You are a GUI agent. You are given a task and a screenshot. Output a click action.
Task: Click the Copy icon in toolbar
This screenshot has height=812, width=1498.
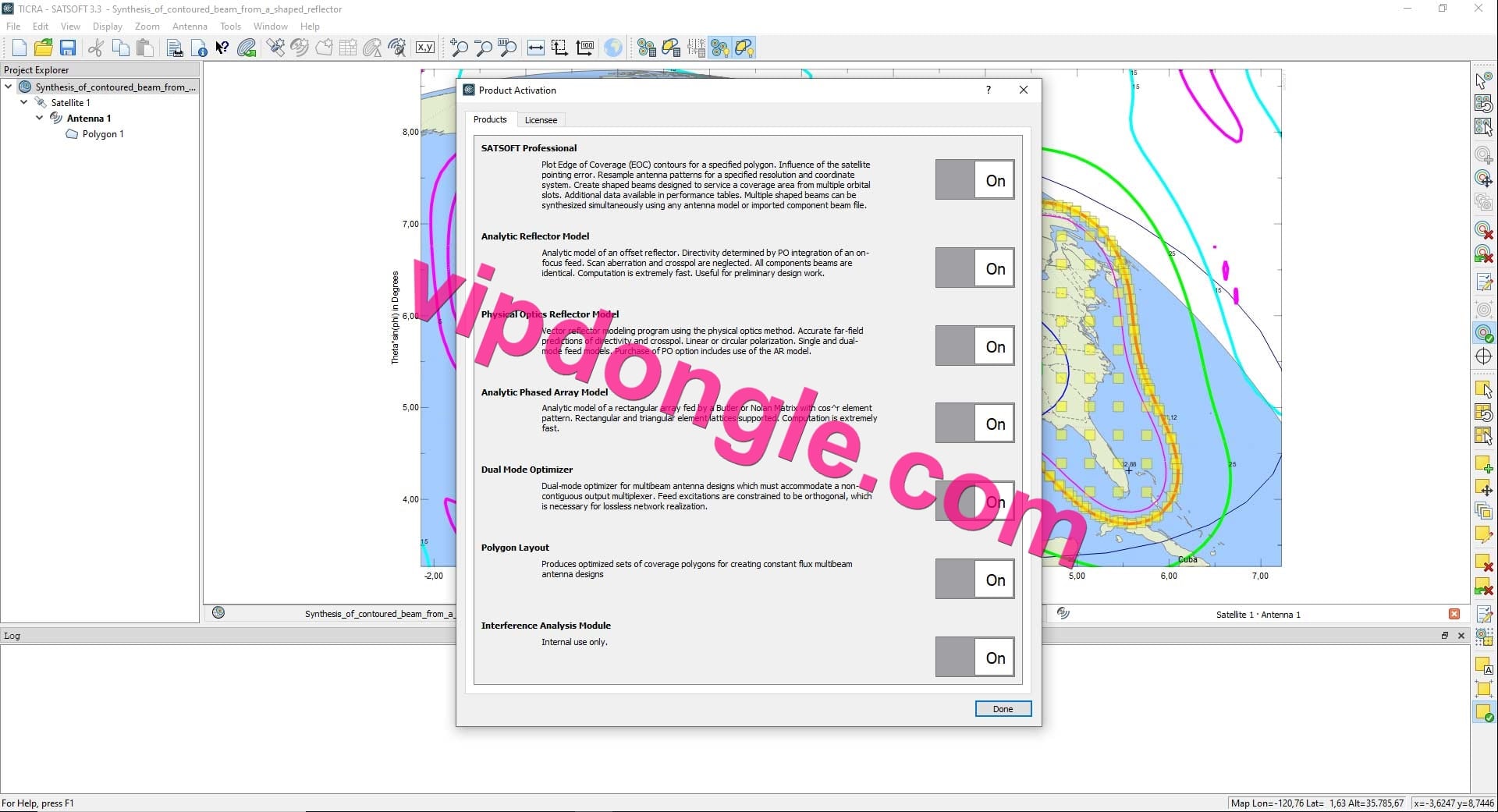[x=120, y=48]
